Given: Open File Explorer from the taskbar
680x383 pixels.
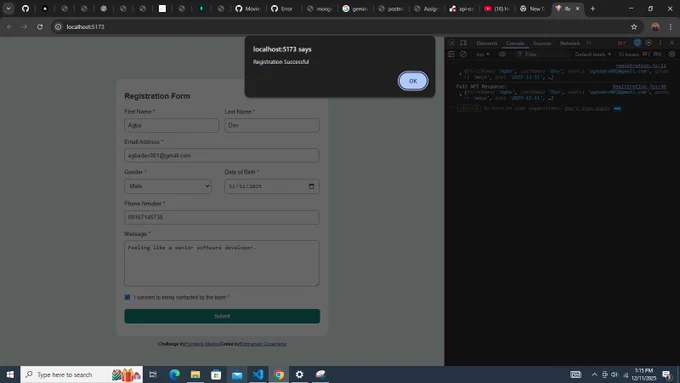Looking at the screenshot, I should click(195, 374).
